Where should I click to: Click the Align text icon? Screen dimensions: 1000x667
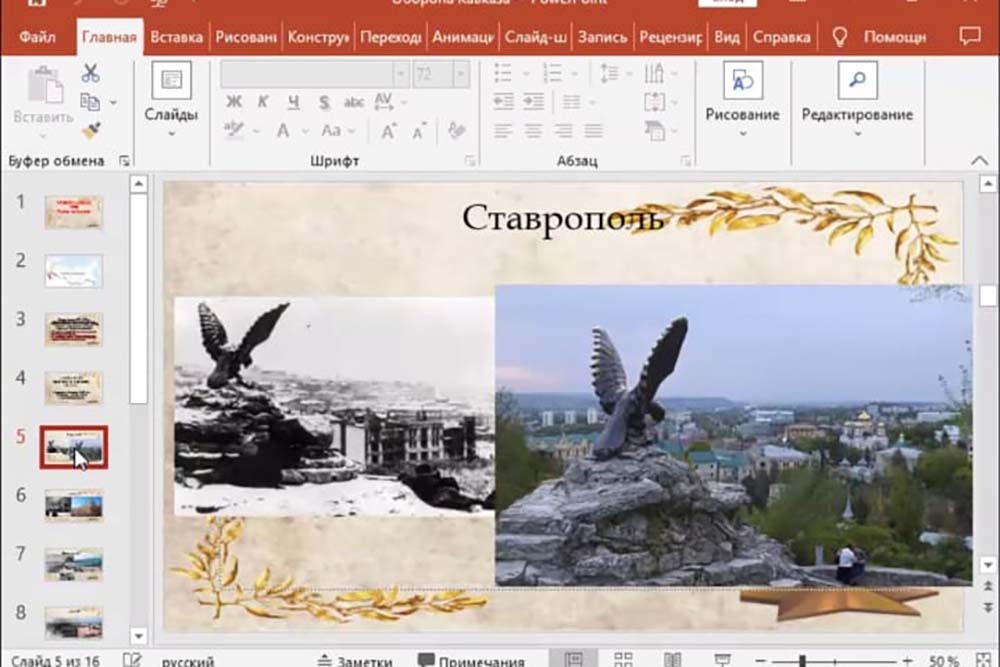(x=655, y=101)
